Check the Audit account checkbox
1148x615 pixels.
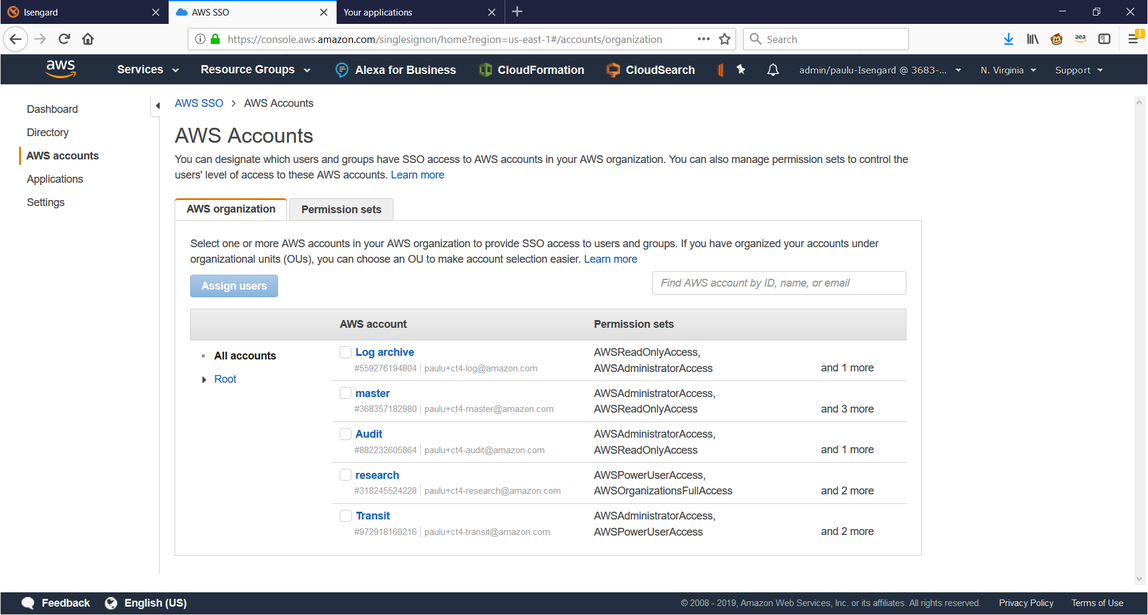[x=346, y=434]
